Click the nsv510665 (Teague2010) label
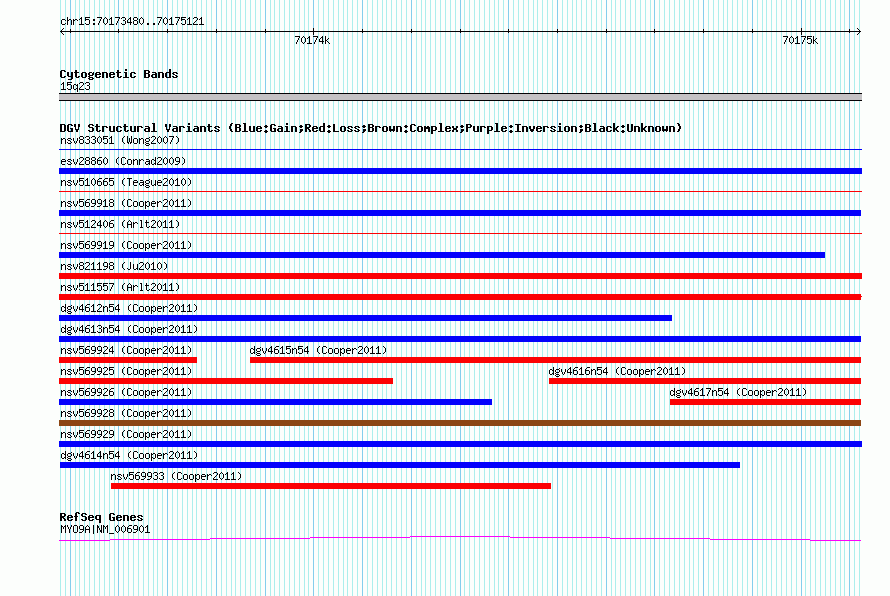This screenshot has width=890, height=596. coord(126,182)
